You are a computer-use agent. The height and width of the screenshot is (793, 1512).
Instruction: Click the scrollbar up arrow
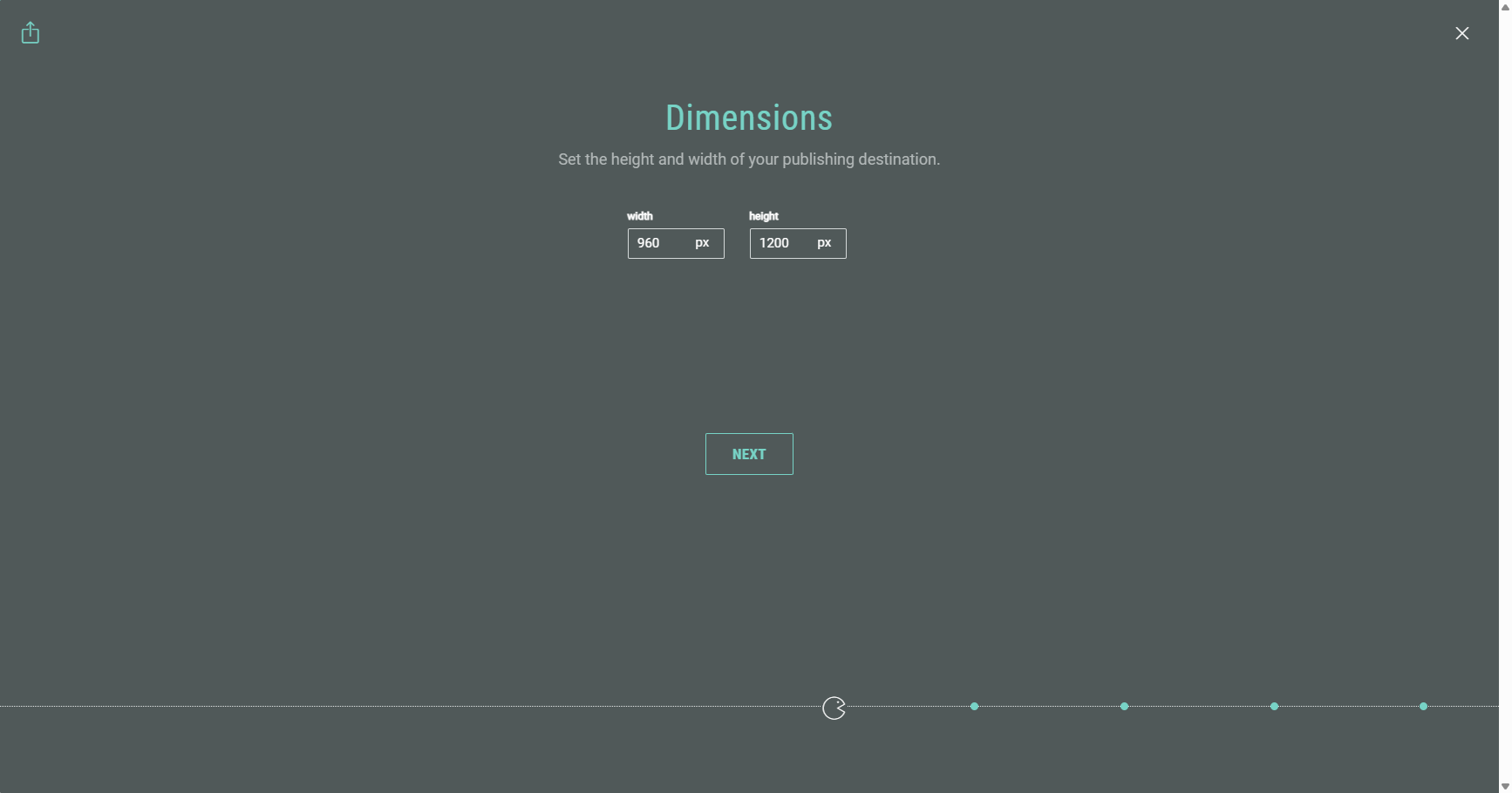pyautogui.click(x=1505, y=5)
